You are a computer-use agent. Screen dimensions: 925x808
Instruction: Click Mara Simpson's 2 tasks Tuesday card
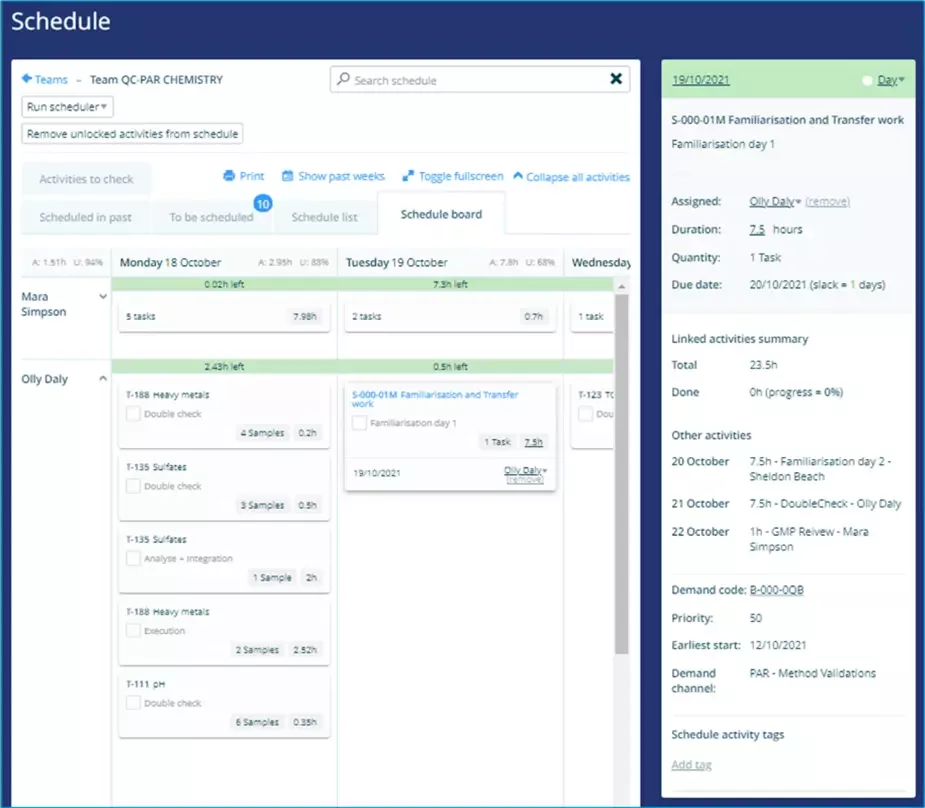[450, 317]
